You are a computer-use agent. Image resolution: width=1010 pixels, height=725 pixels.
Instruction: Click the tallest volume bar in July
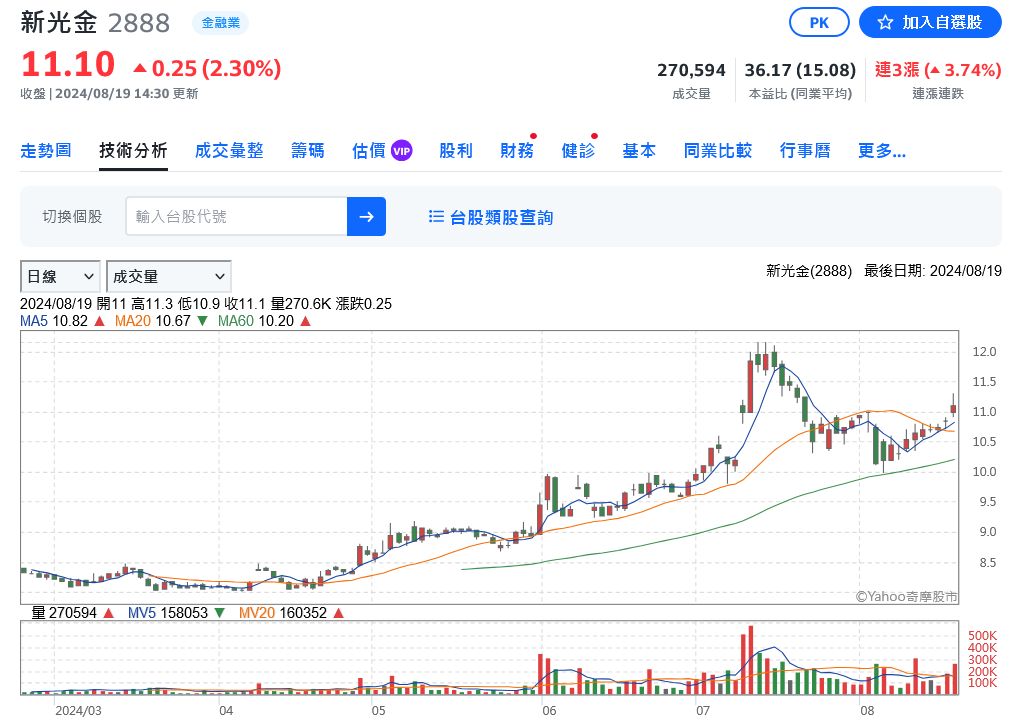(750, 659)
